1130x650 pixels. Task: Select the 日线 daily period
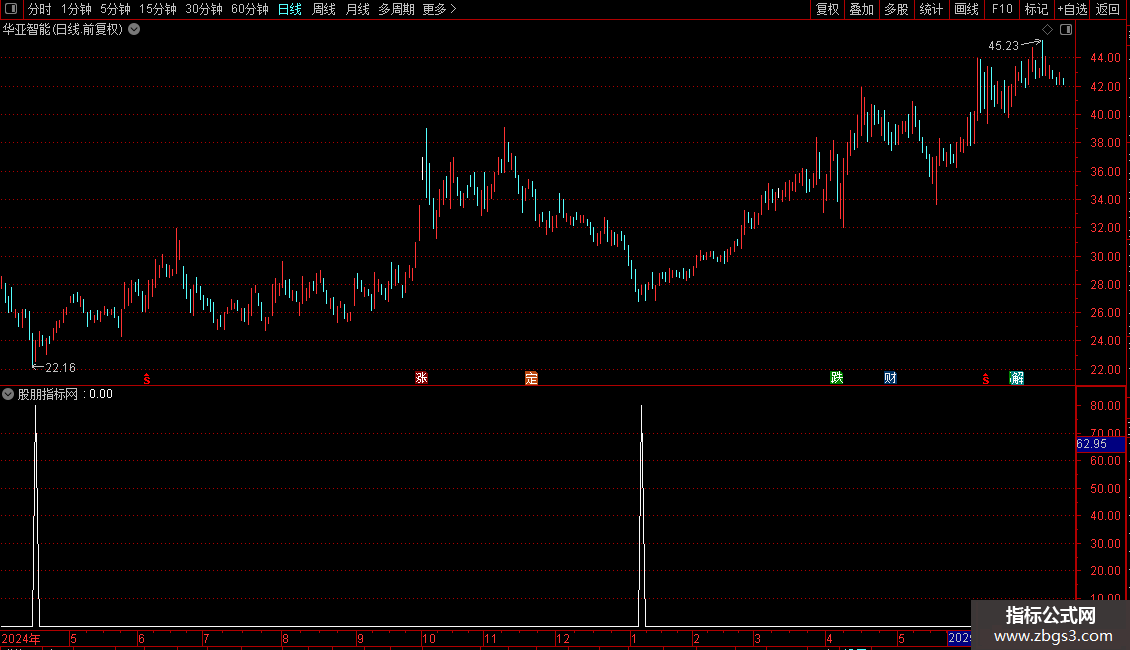pos(290,9)
